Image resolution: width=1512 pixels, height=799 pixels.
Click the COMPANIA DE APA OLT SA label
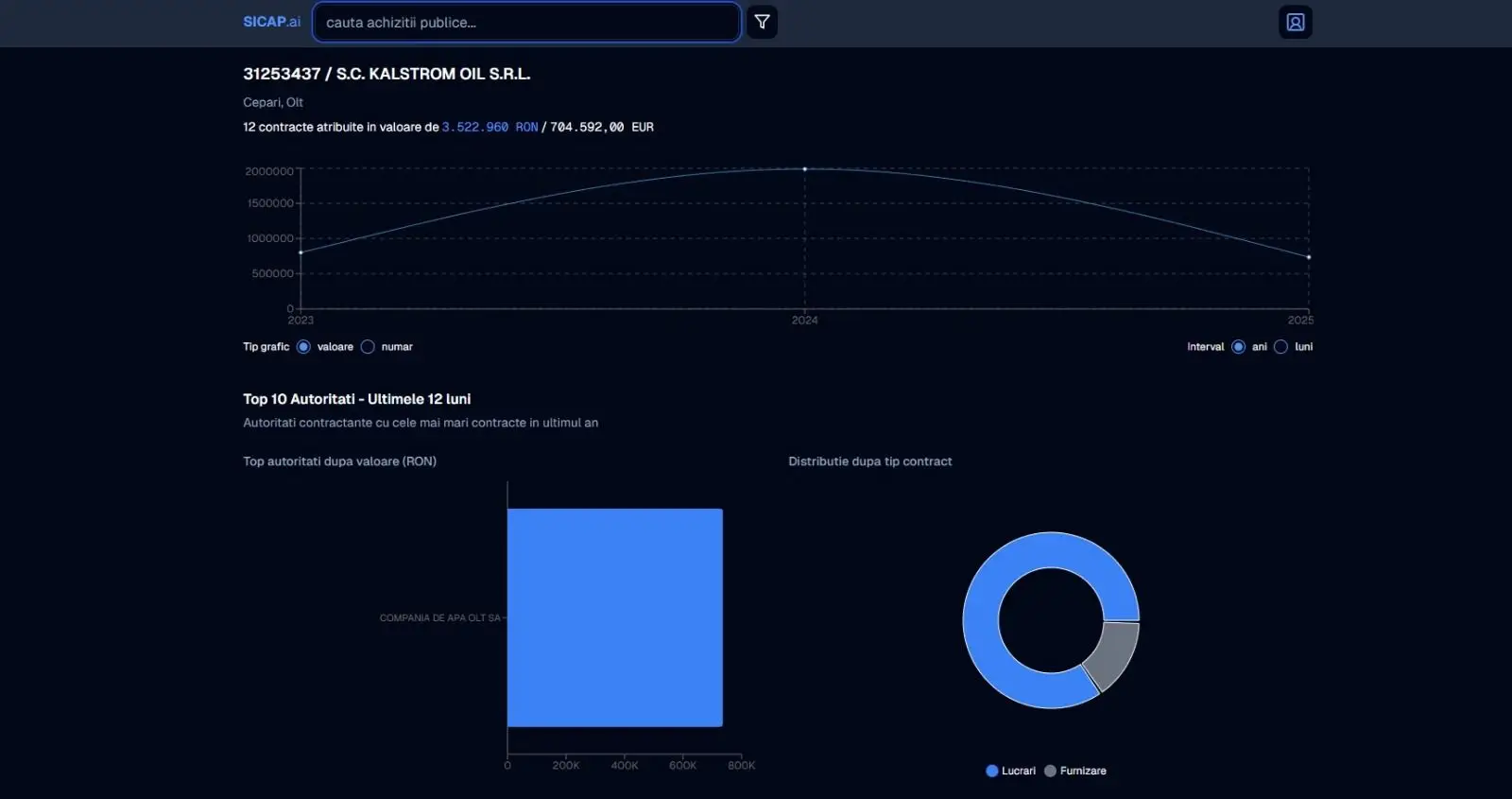(x=439, y=617)
